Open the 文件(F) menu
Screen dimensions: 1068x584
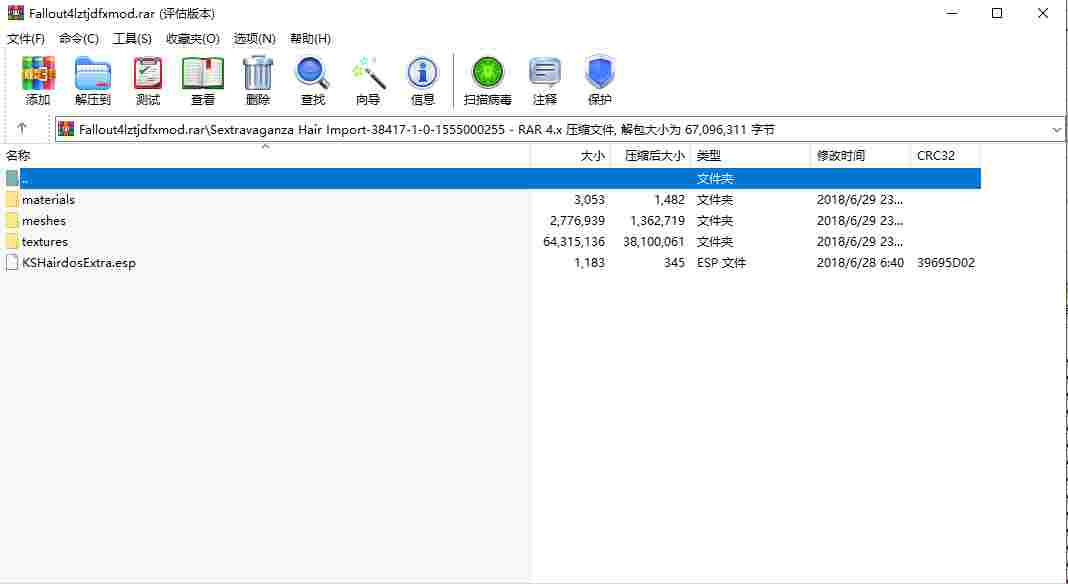(x=26, y=39)
